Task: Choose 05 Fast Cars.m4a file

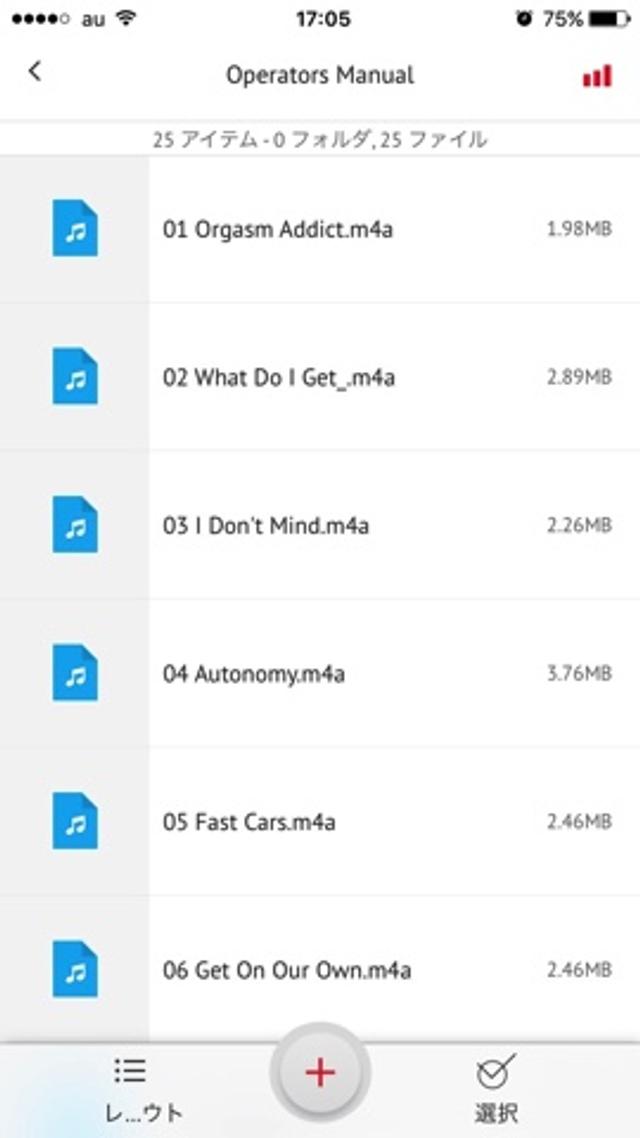Action: 249,822
